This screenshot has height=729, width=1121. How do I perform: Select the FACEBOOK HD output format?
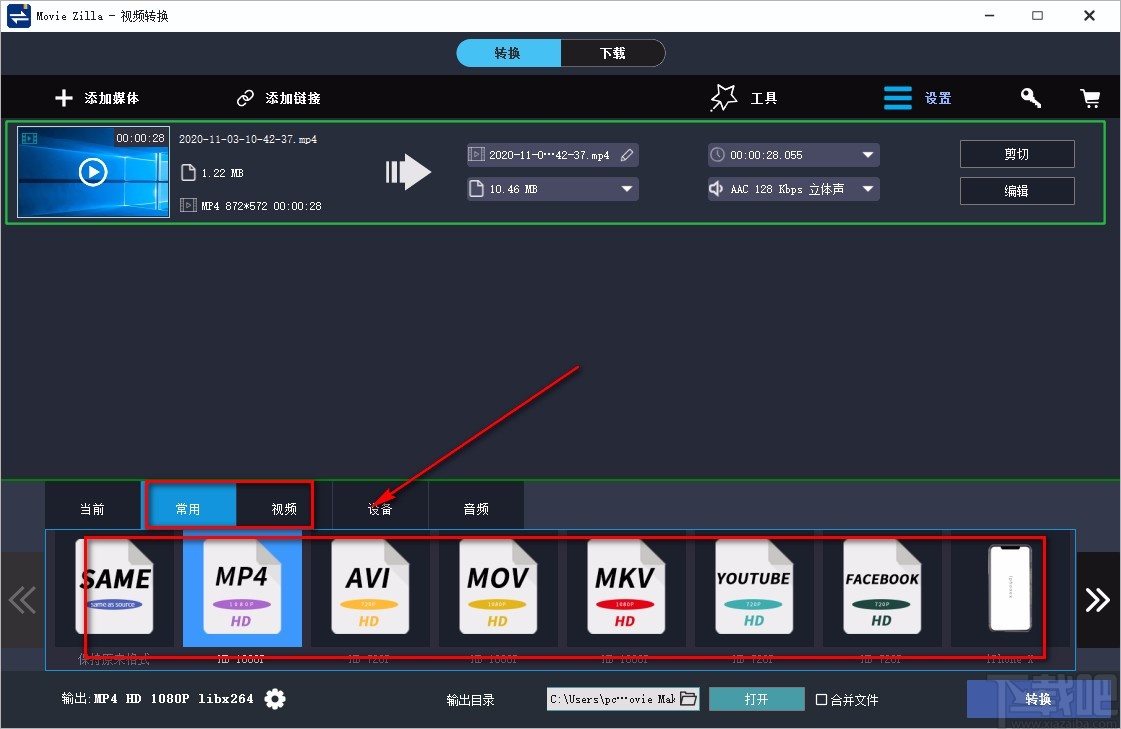pyautogui.click(x=881, y=590)
